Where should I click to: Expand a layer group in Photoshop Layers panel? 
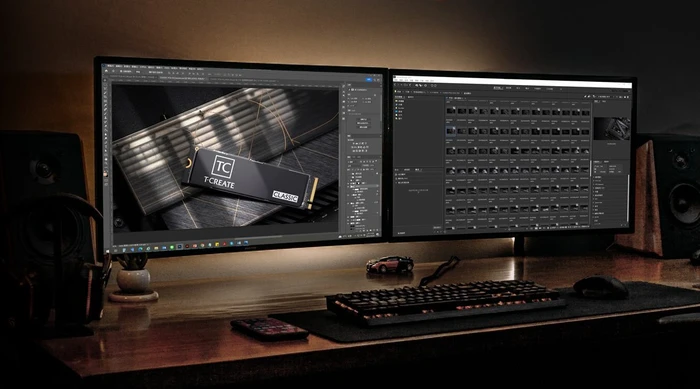pyautogui.click(x=351, y=195)
